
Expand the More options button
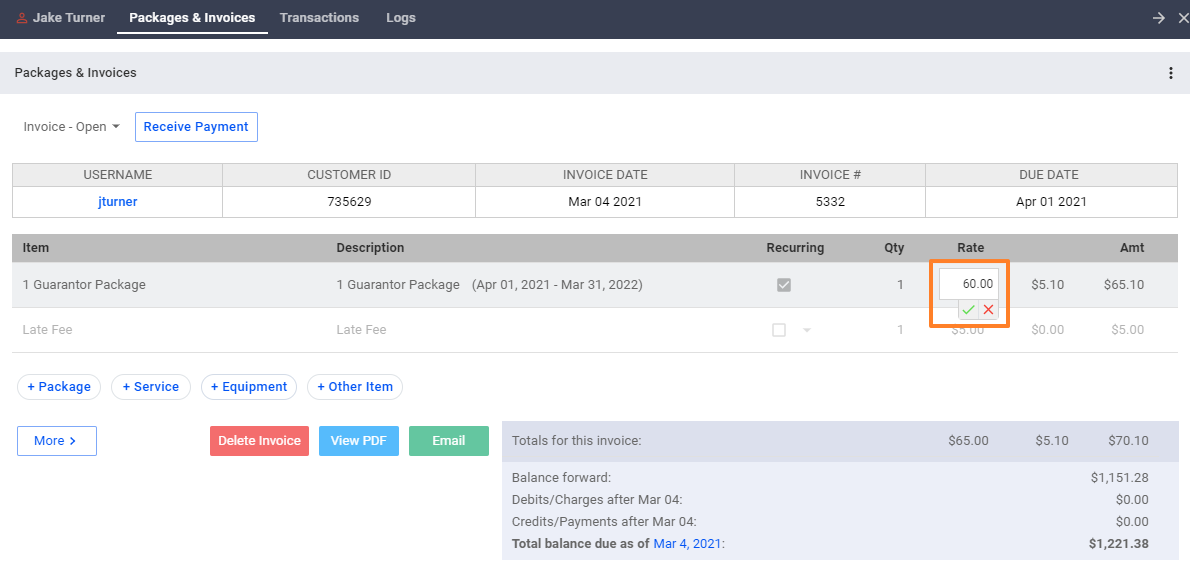pyautogui.click(x=57, y=441)
